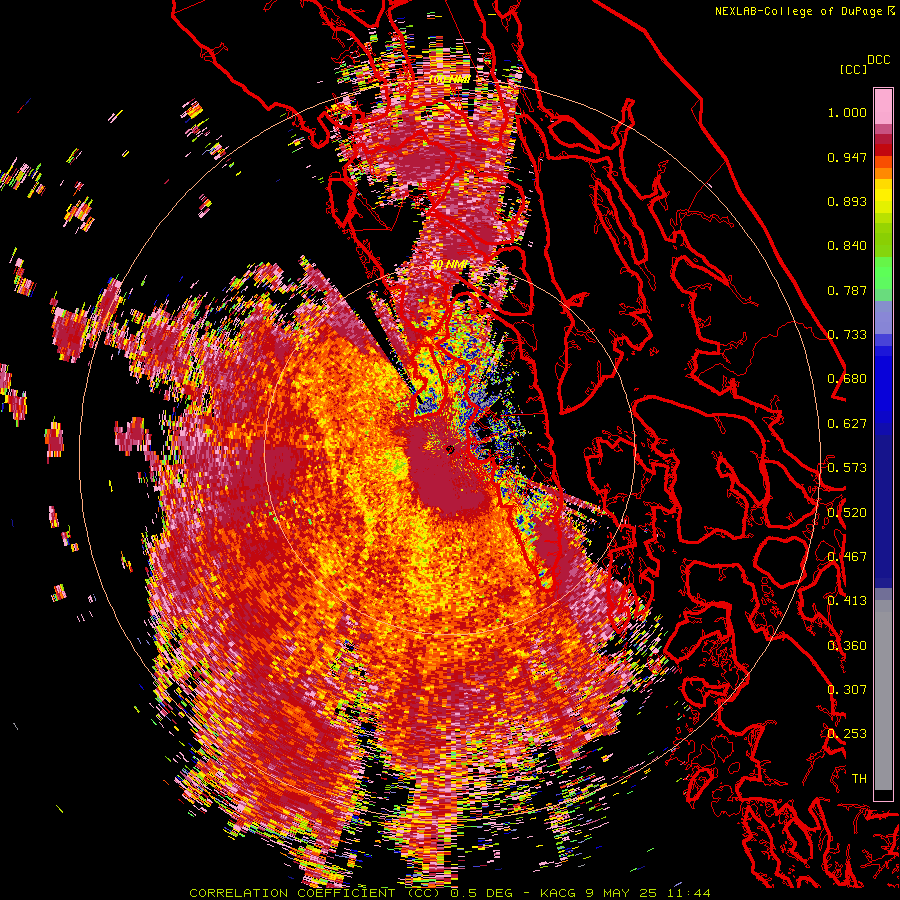Screen dimensions: 900x900
Task: Click the 0.520 legend value
Action: coord(847,513)
